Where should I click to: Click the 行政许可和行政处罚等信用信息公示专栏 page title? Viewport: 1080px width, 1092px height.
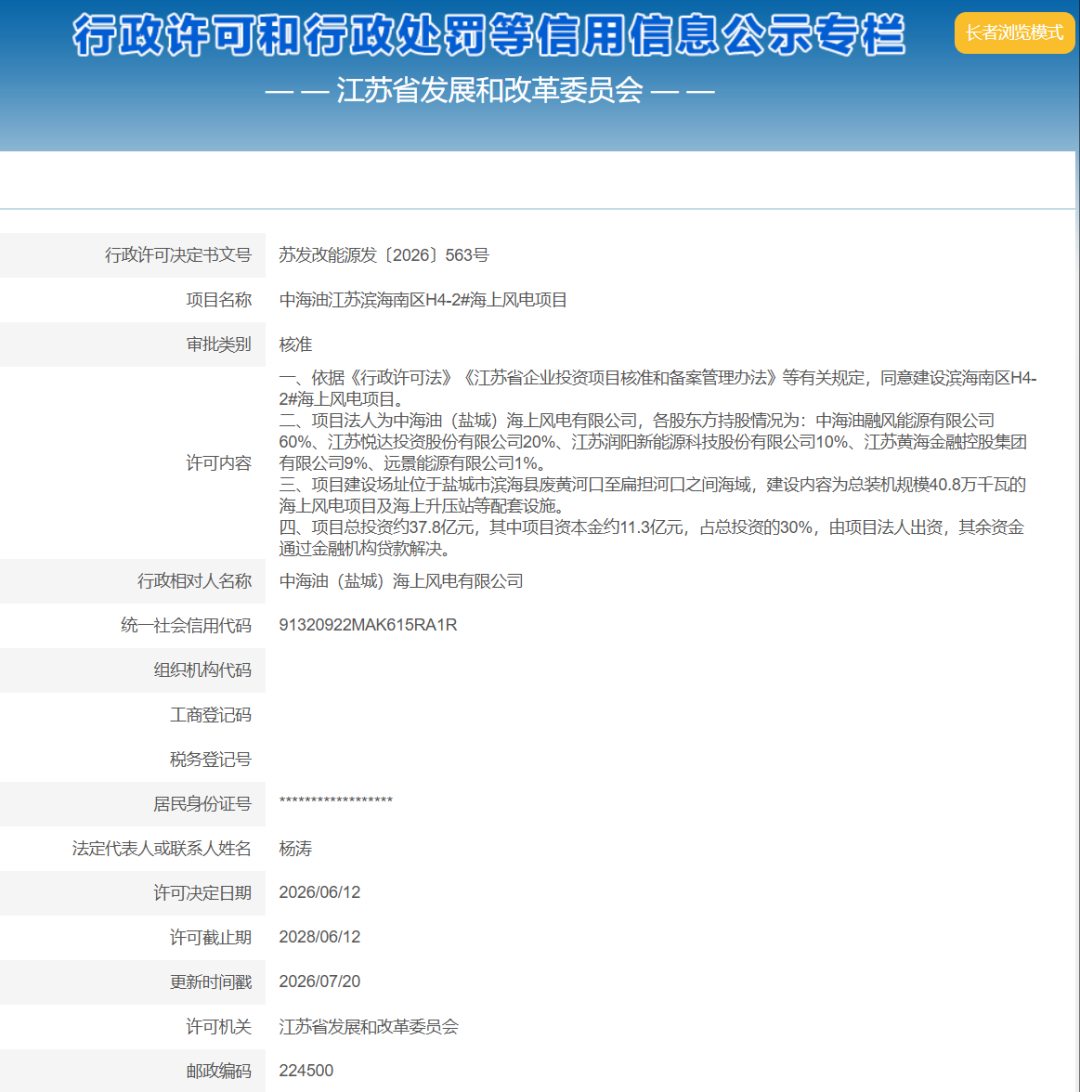(489, 35)
